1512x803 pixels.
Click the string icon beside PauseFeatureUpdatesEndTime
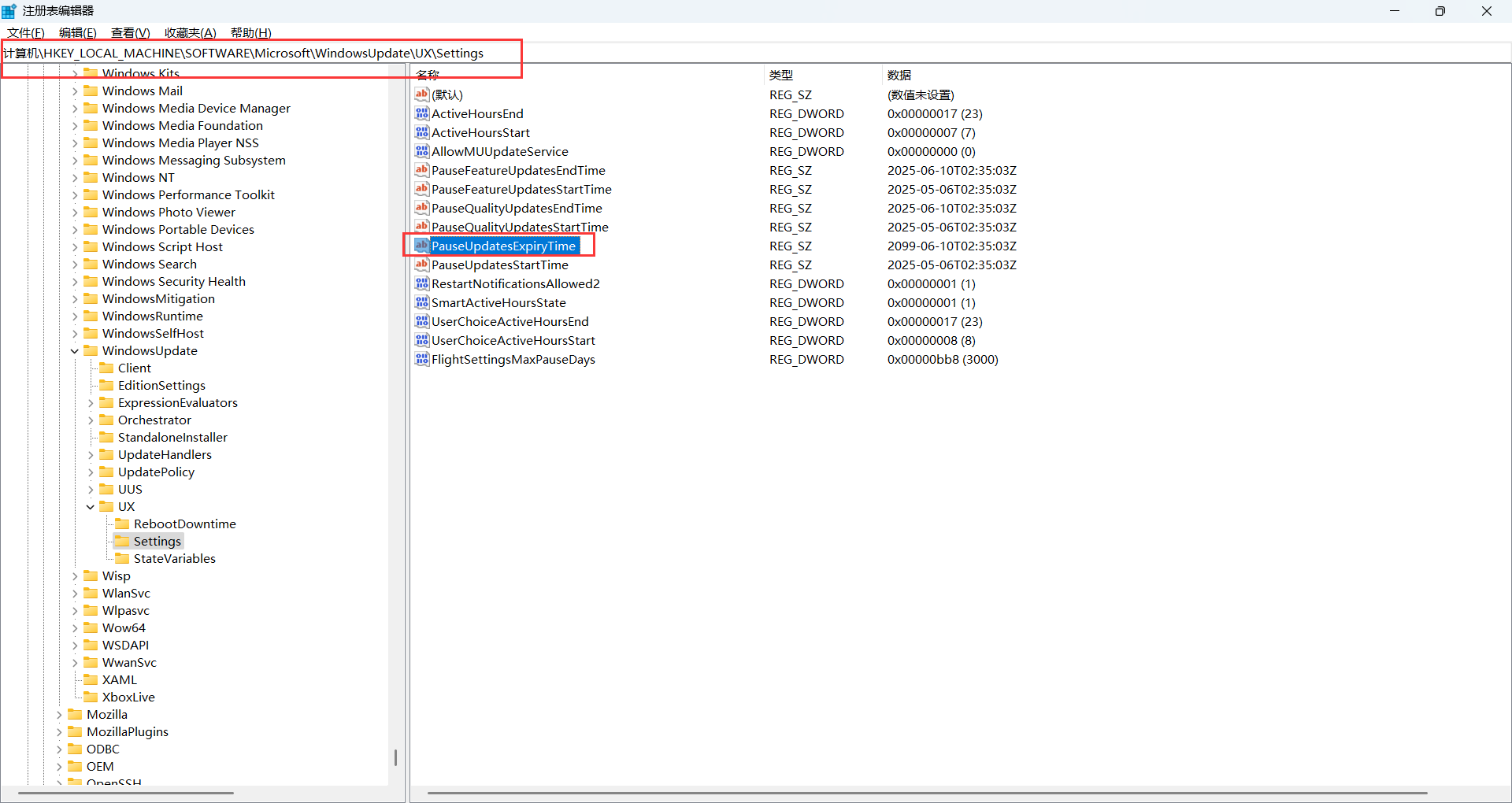click(x=422, y=170)
